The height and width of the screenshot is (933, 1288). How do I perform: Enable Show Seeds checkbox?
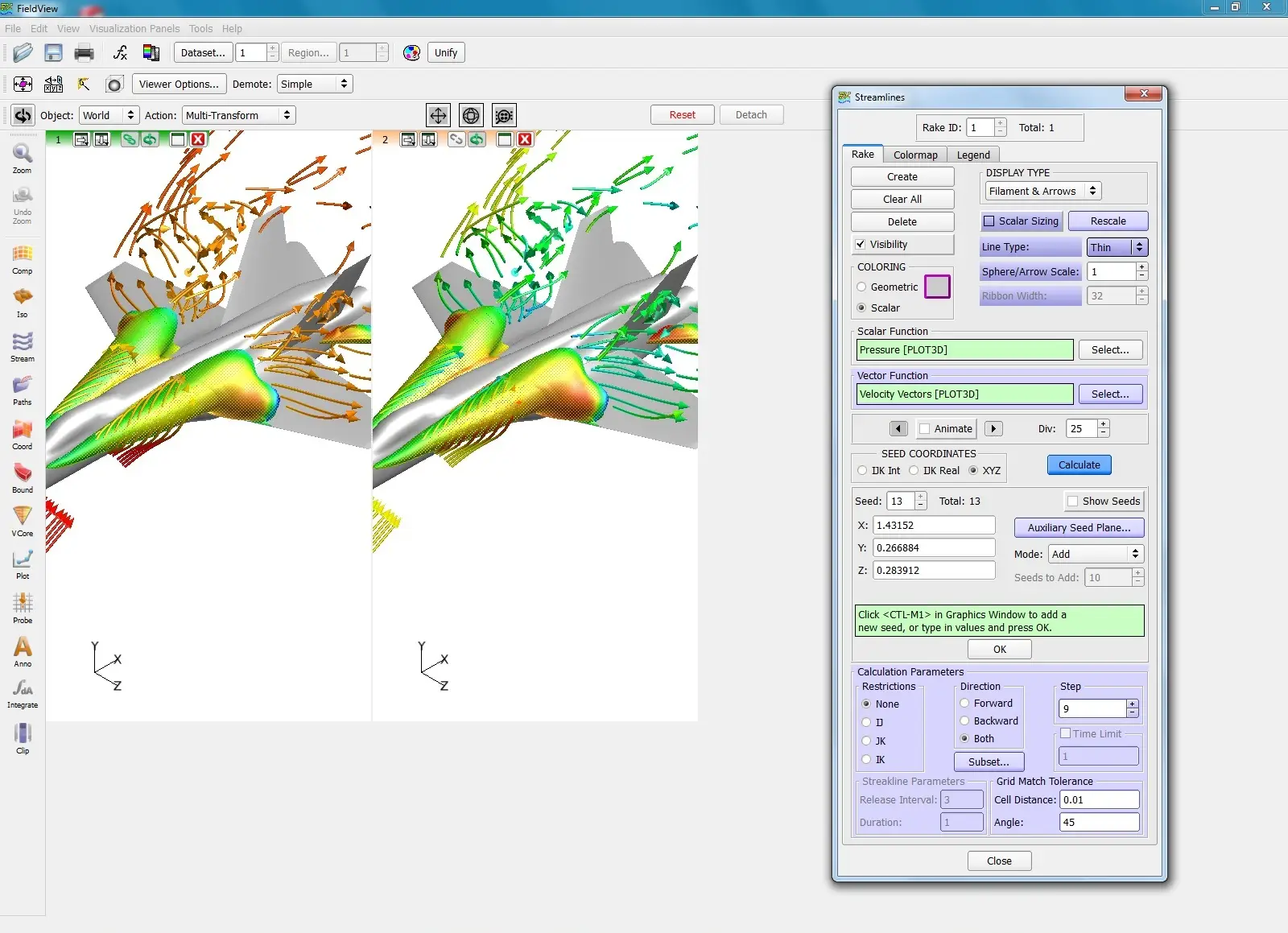pos(1072,501)
